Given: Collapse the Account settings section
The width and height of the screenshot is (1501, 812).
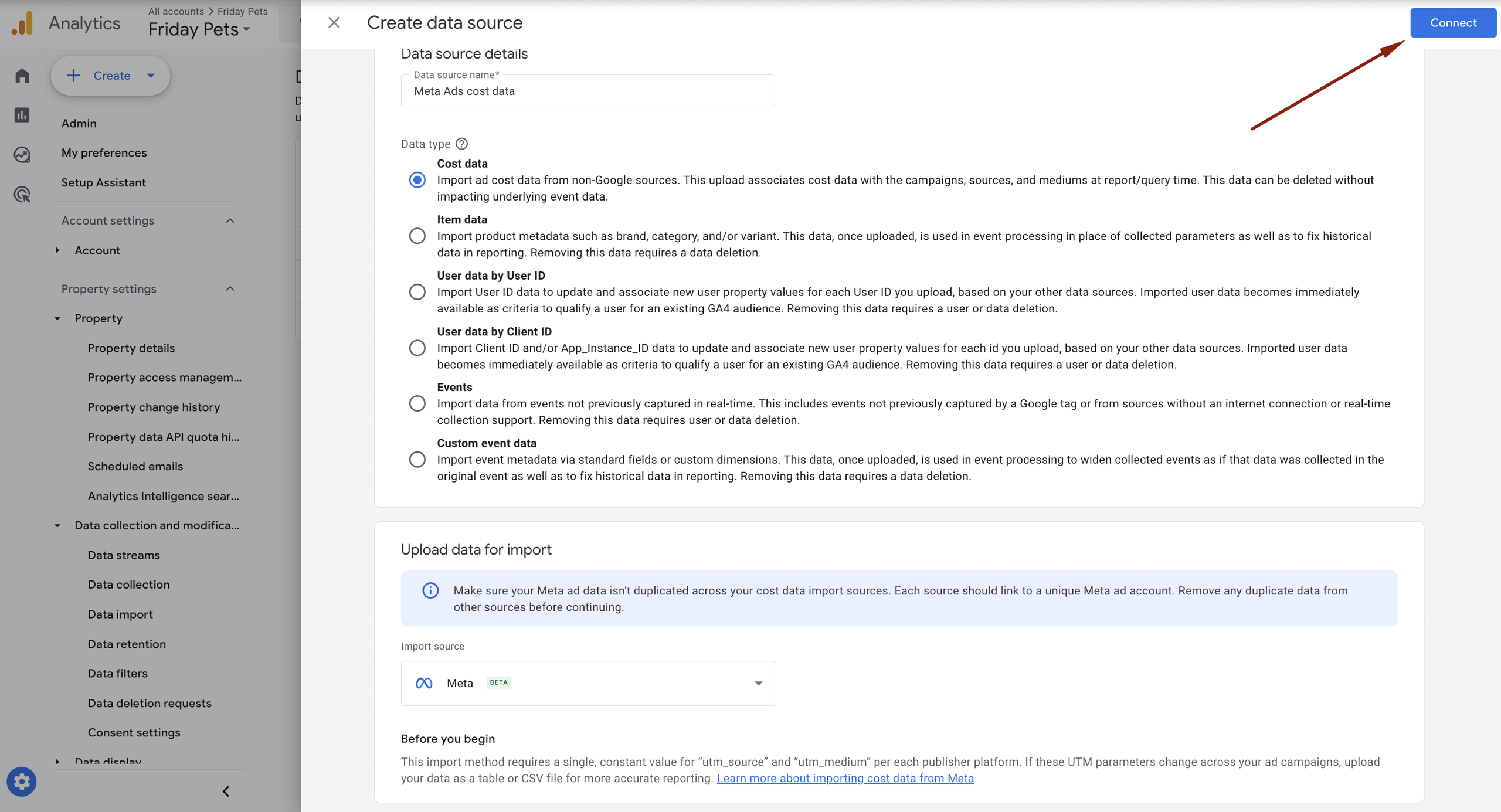Looking at the screenshot, I should coord(230,221).
